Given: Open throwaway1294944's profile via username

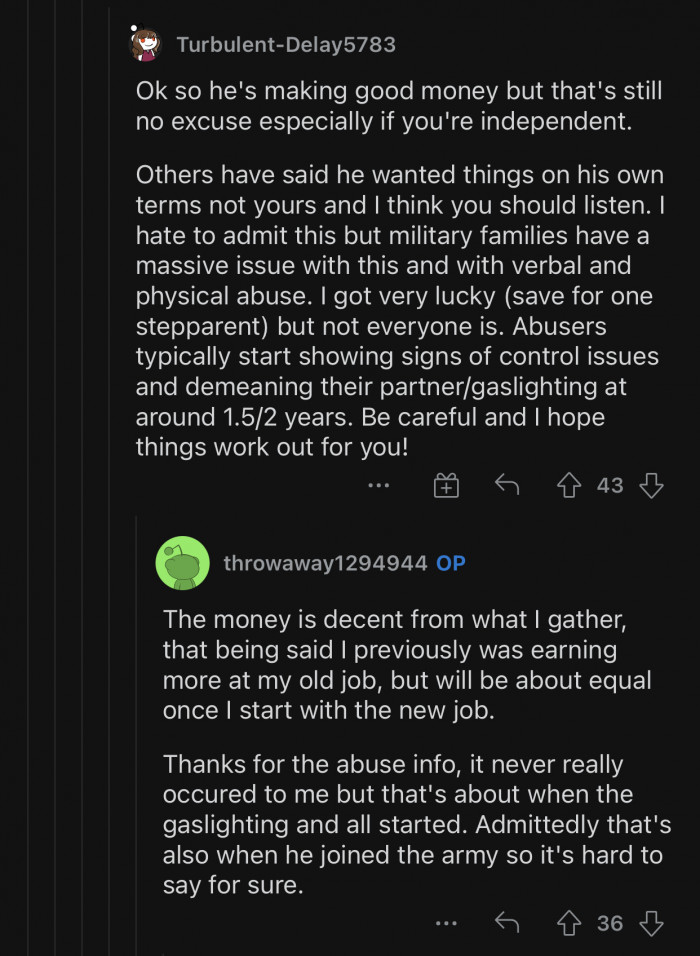Looking at the screenshot, I should point(326,563).
